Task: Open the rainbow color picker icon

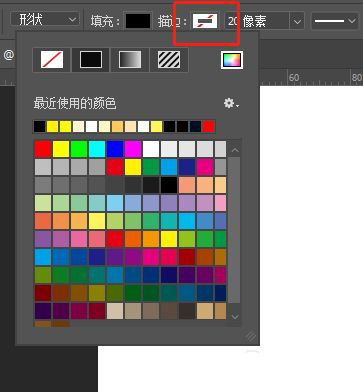Action: [232, 60]
